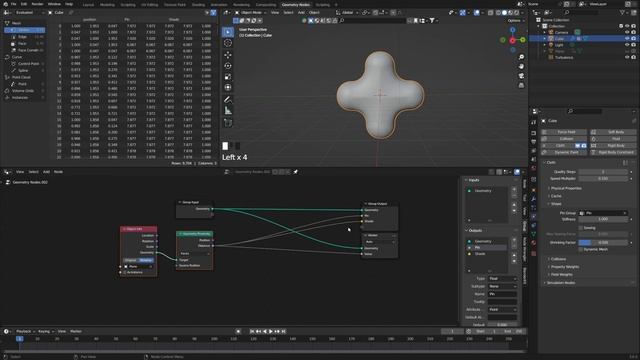
Task: Toggle visibility eye of Light in outliner
Action: tap(627, 45)
